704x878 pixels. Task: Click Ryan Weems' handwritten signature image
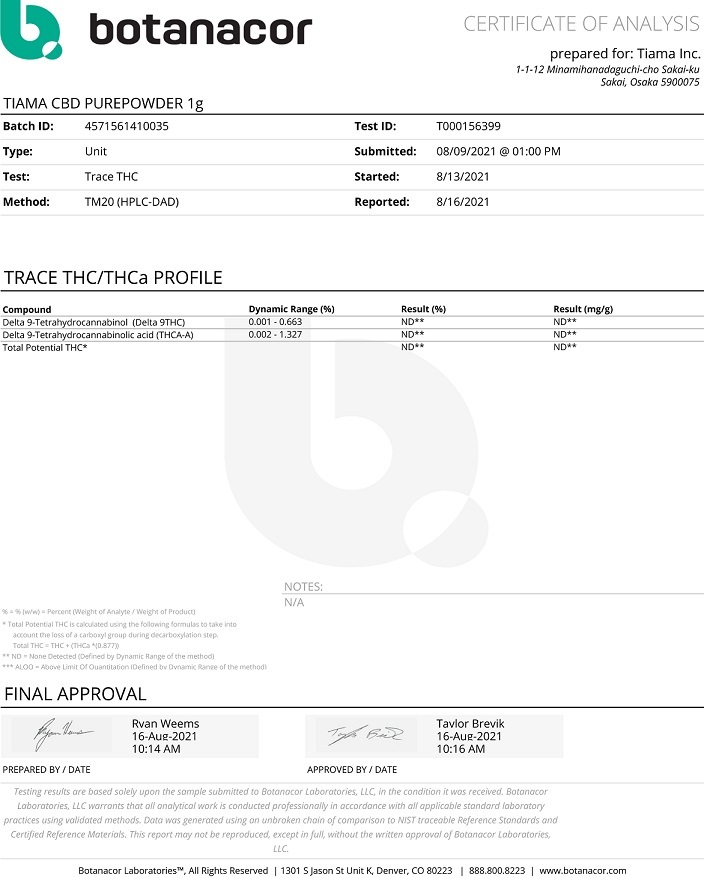63,734
